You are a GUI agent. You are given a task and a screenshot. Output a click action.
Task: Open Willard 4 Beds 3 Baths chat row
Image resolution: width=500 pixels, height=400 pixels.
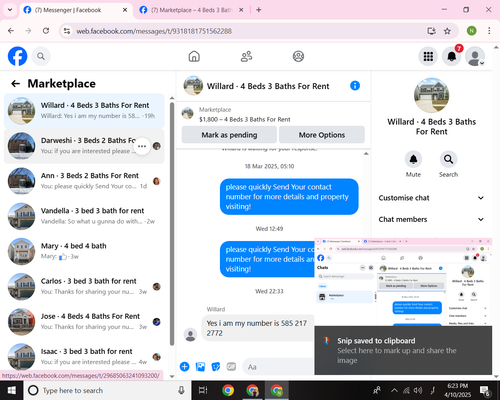point(84,111)
